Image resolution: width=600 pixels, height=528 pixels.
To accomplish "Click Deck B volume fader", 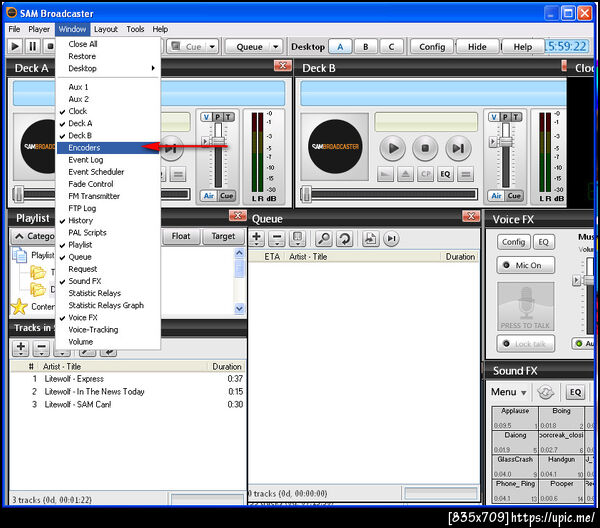I will (x=506, y=142).
